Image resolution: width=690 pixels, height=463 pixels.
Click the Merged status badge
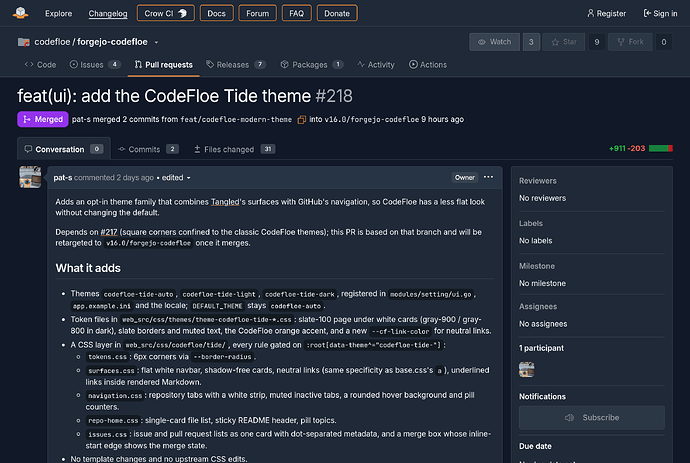tap(43, 119)
